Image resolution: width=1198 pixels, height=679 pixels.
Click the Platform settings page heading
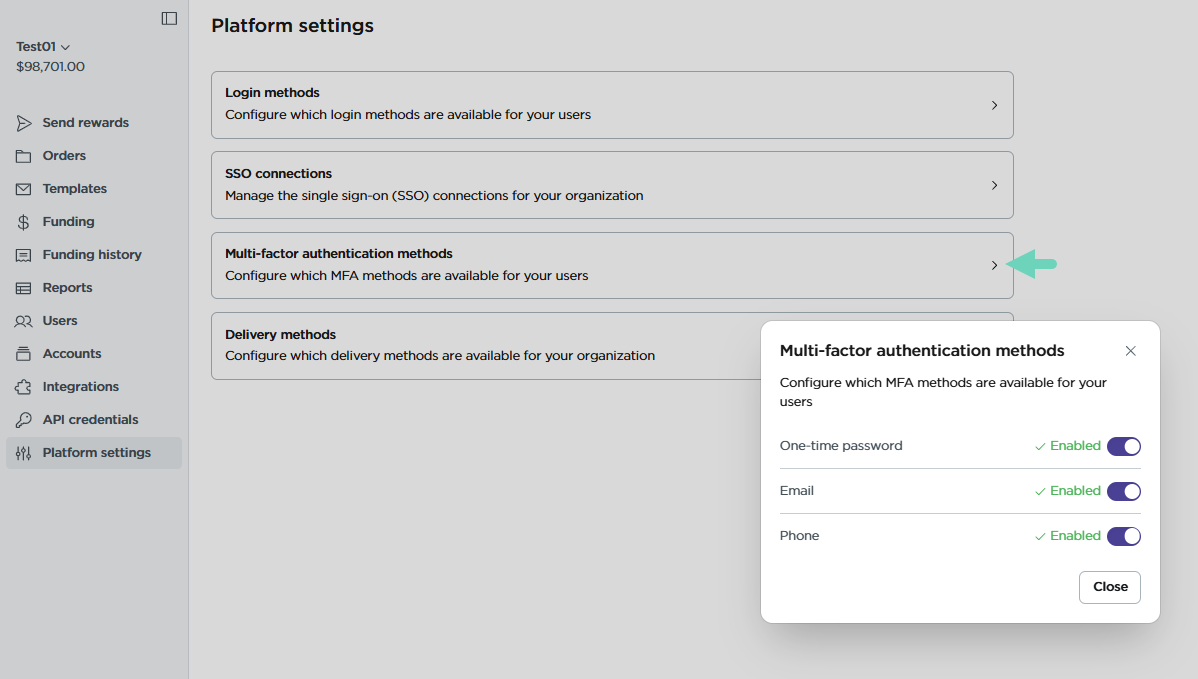coord(293,26)
